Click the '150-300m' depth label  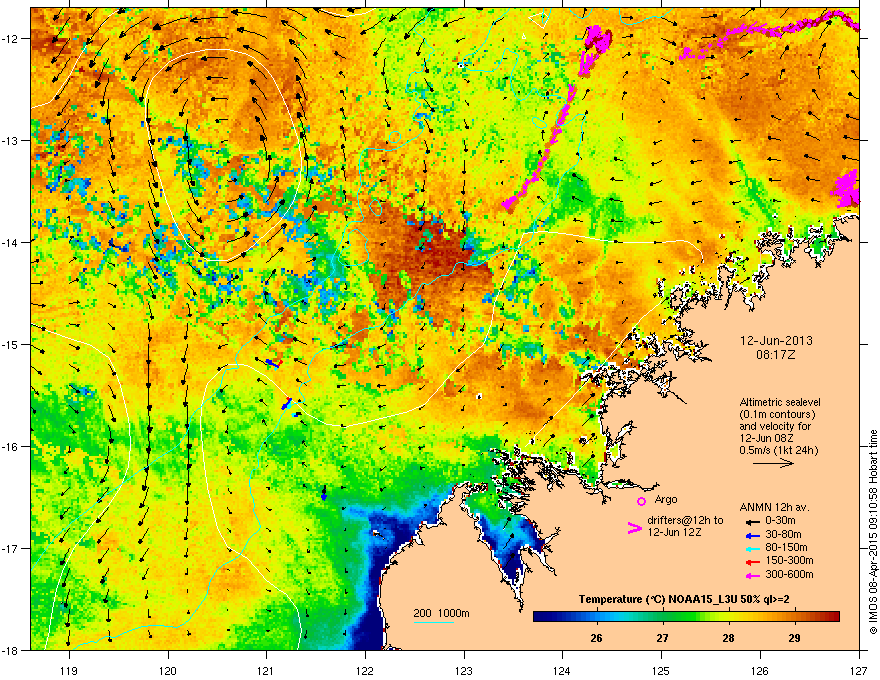click(x=789, y=561)
